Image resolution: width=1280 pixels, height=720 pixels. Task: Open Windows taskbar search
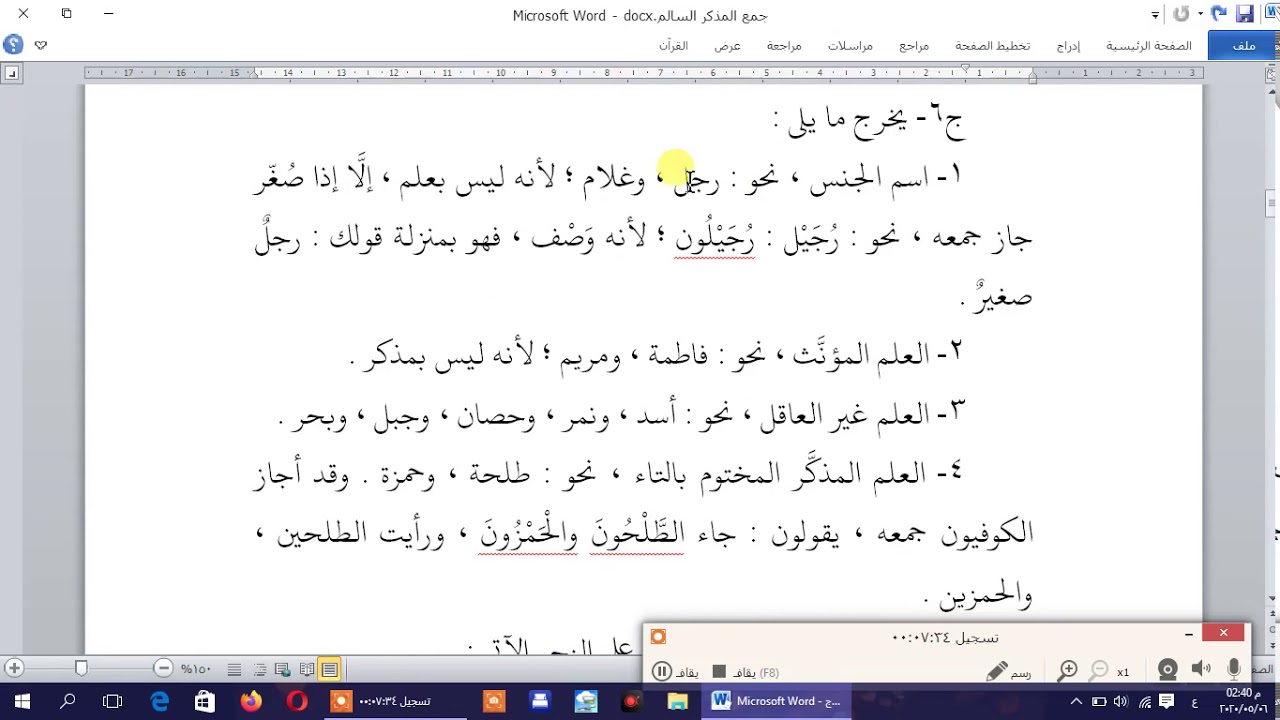pyautogui.click(x=67, y=702)
